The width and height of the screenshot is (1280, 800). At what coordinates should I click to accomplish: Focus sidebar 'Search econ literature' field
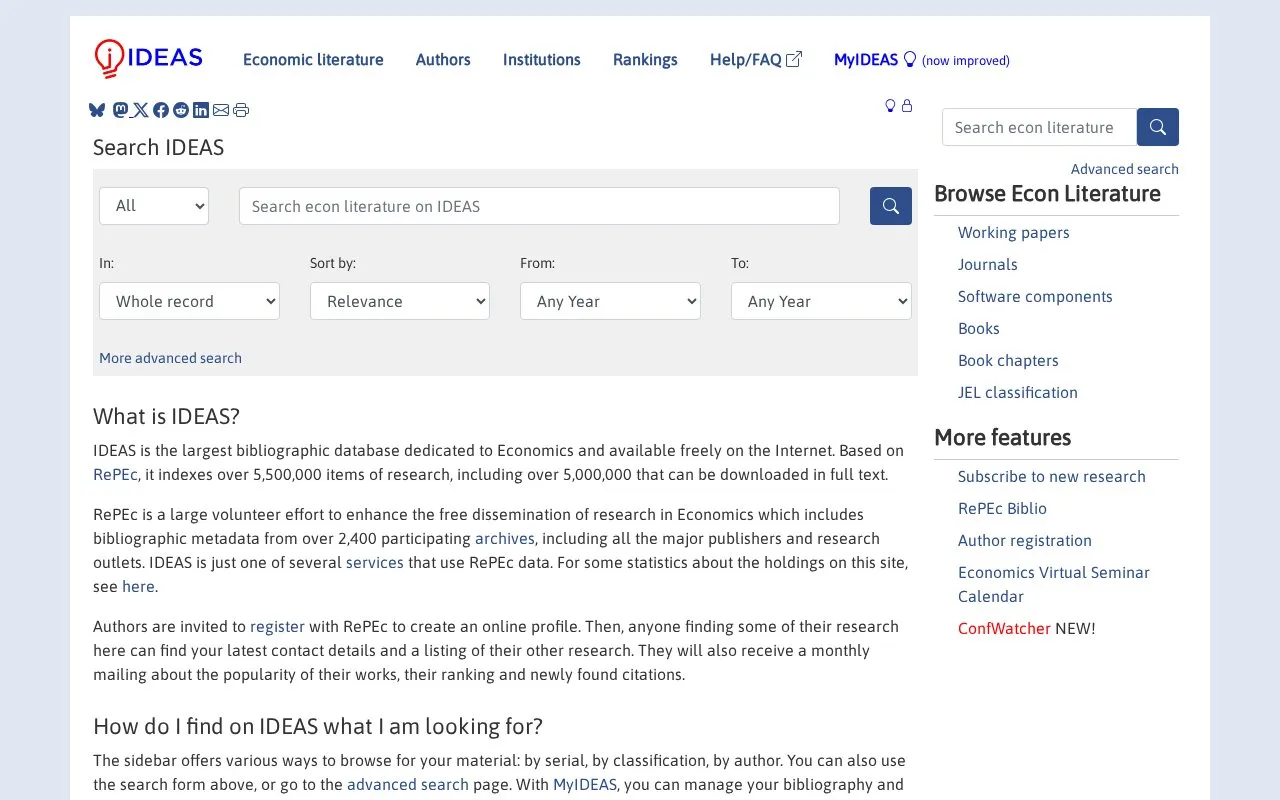[x=1039, y=127]
